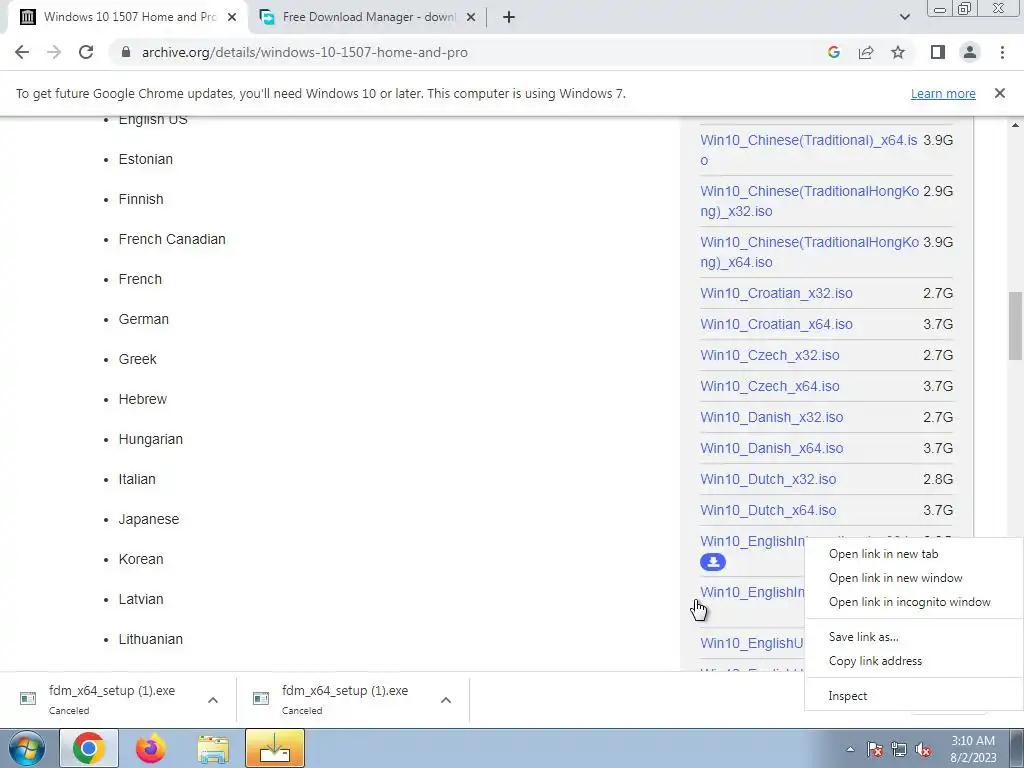Open the volume tray icon

[923, 749]
